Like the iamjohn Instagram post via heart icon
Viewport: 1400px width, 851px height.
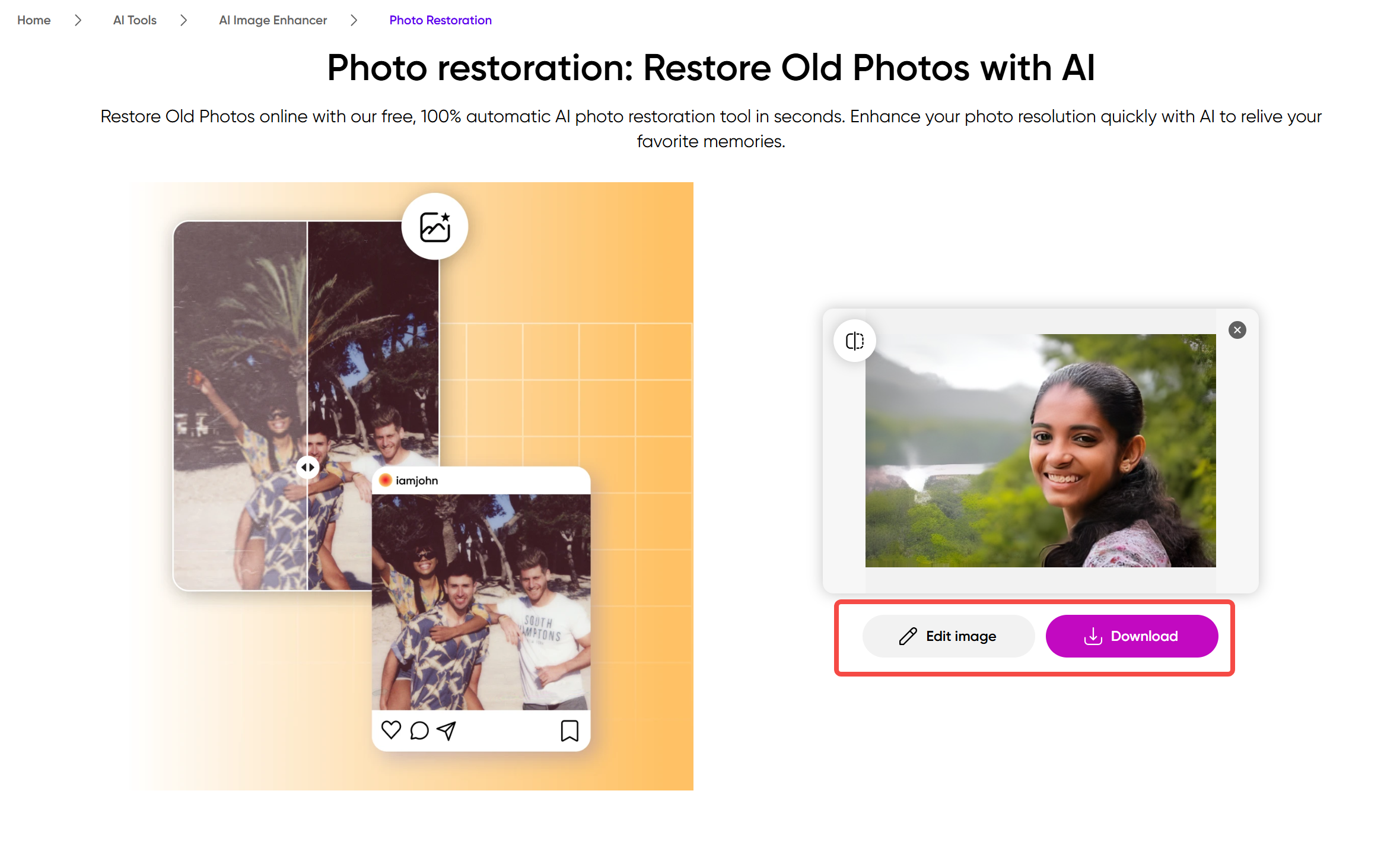[392, 731]
